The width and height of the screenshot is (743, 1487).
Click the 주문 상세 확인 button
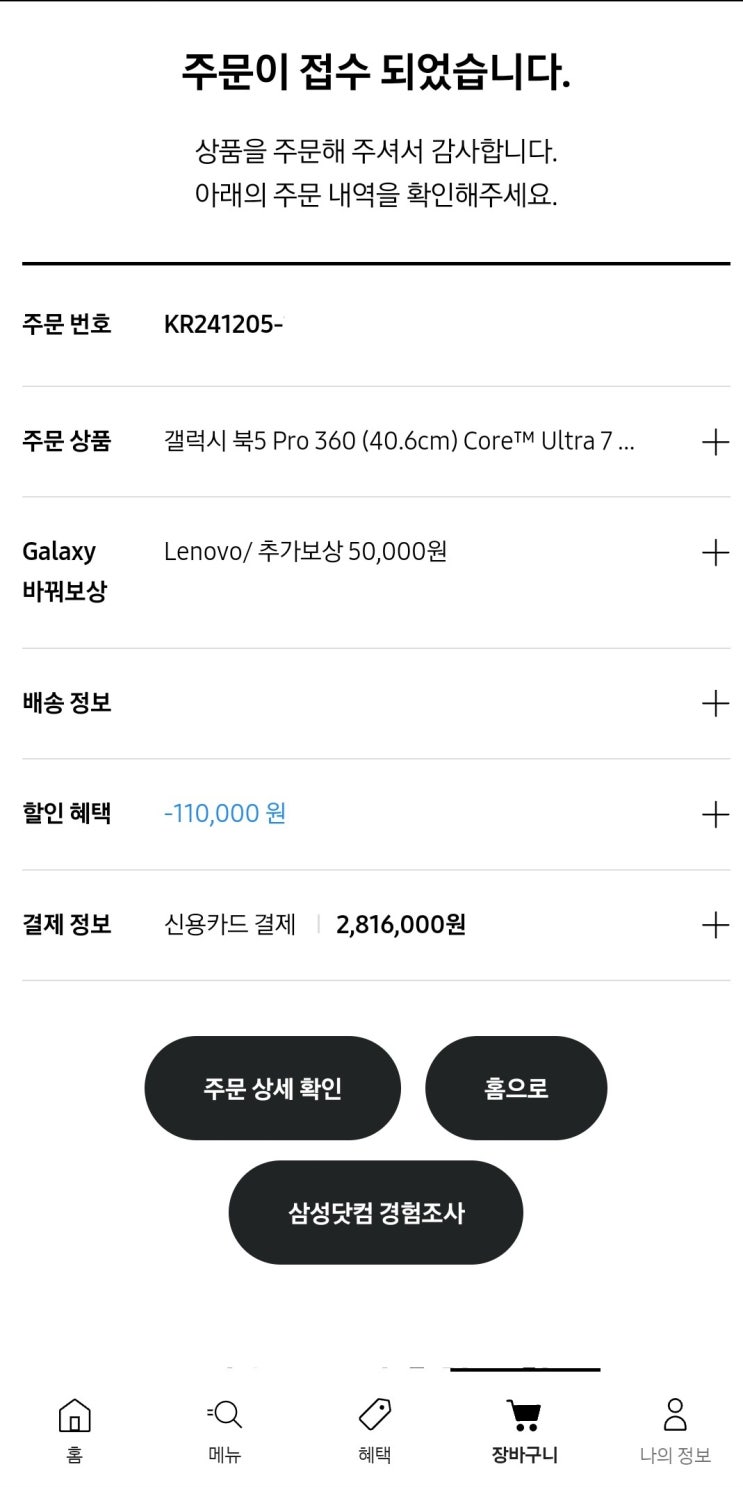coord(273,1088)
